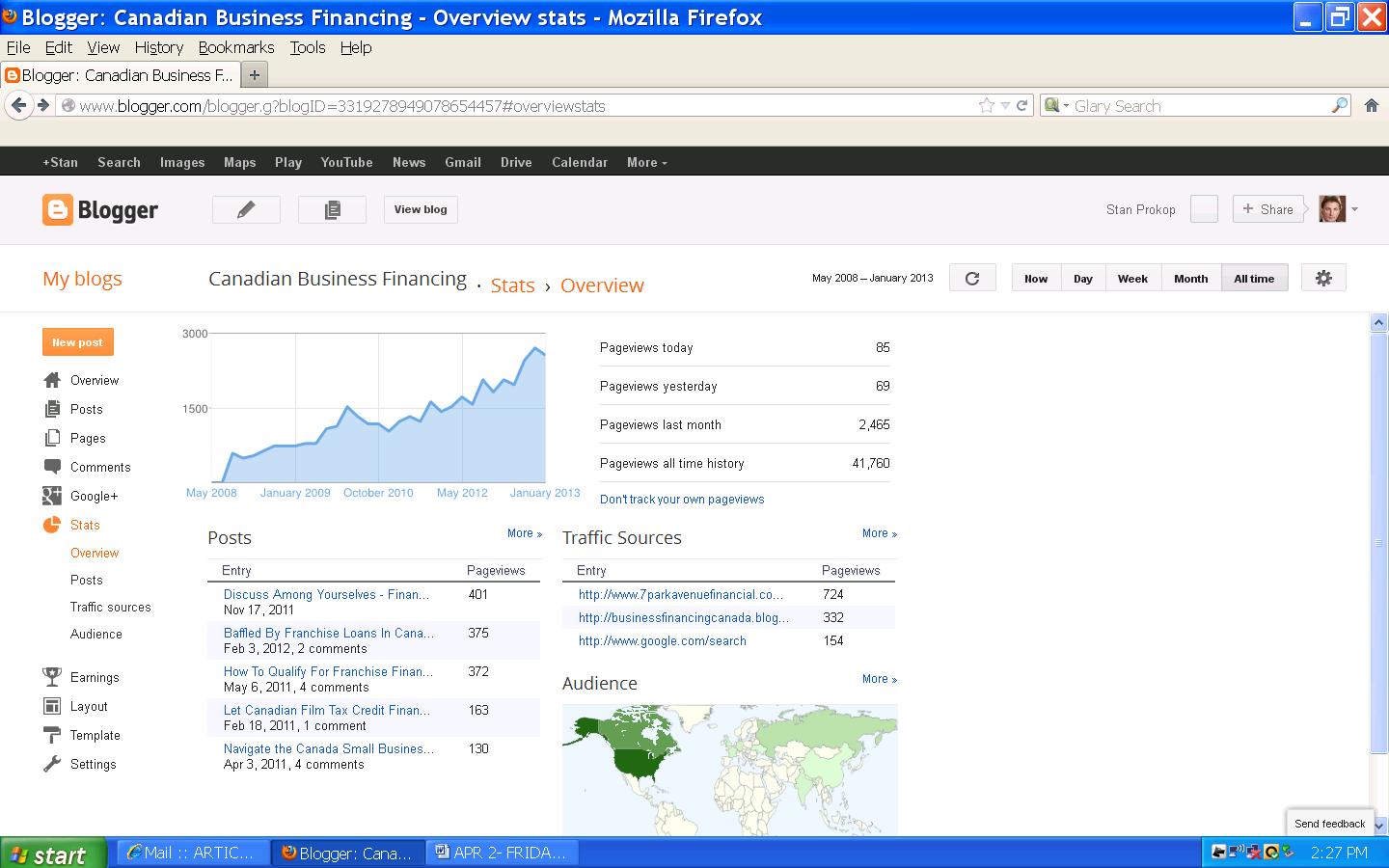The height and width of the screenshot is (868, 1389).
Task: Open the account dropdown arrow by avatar
Action: (1355, 209)
